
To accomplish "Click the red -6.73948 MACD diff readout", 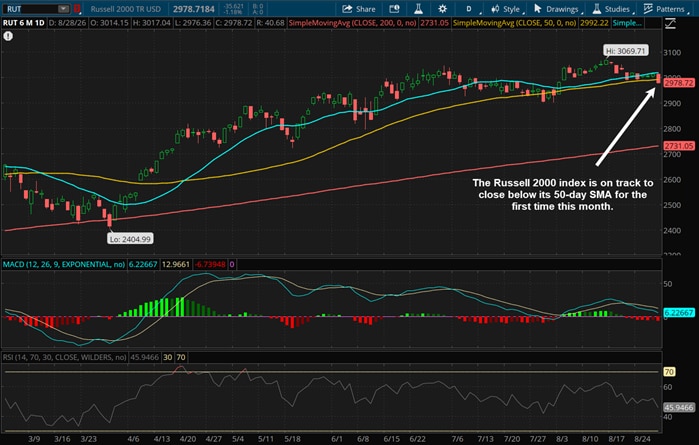I will click(x=210, y=264).
